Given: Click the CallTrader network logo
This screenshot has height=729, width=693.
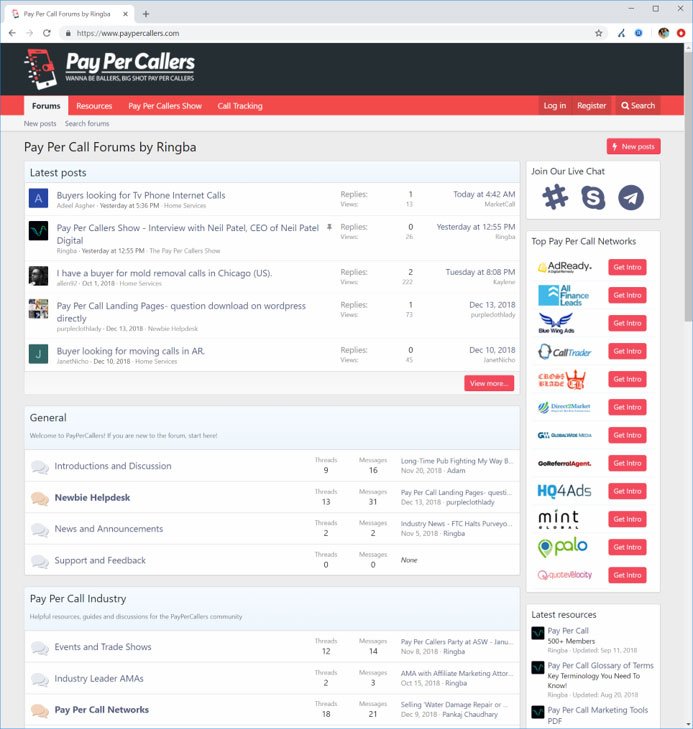Looking at the screenshot, I should point(564,351).
